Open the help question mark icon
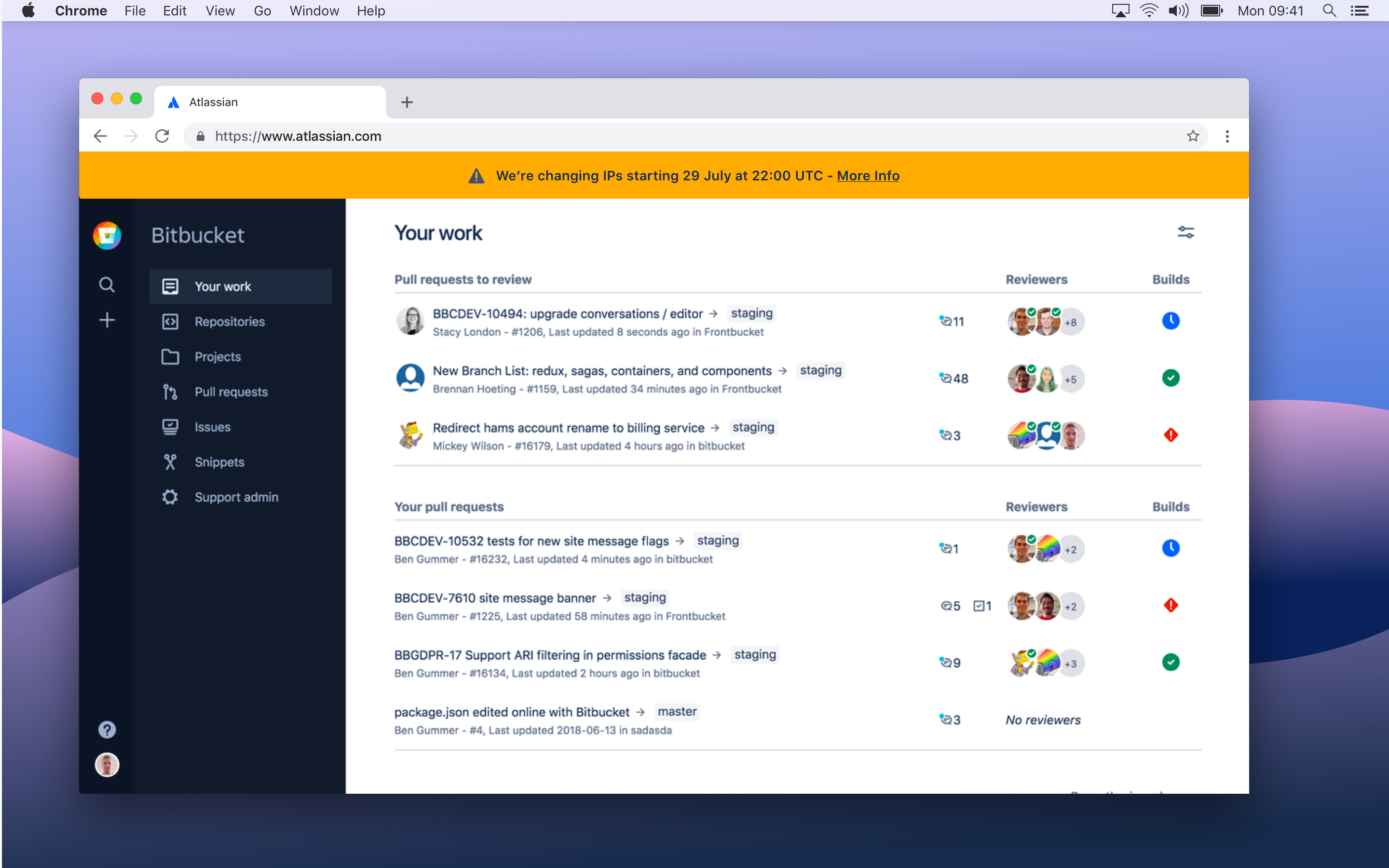Viewport: 1389px width, 868px height. [x=107, y=730]
